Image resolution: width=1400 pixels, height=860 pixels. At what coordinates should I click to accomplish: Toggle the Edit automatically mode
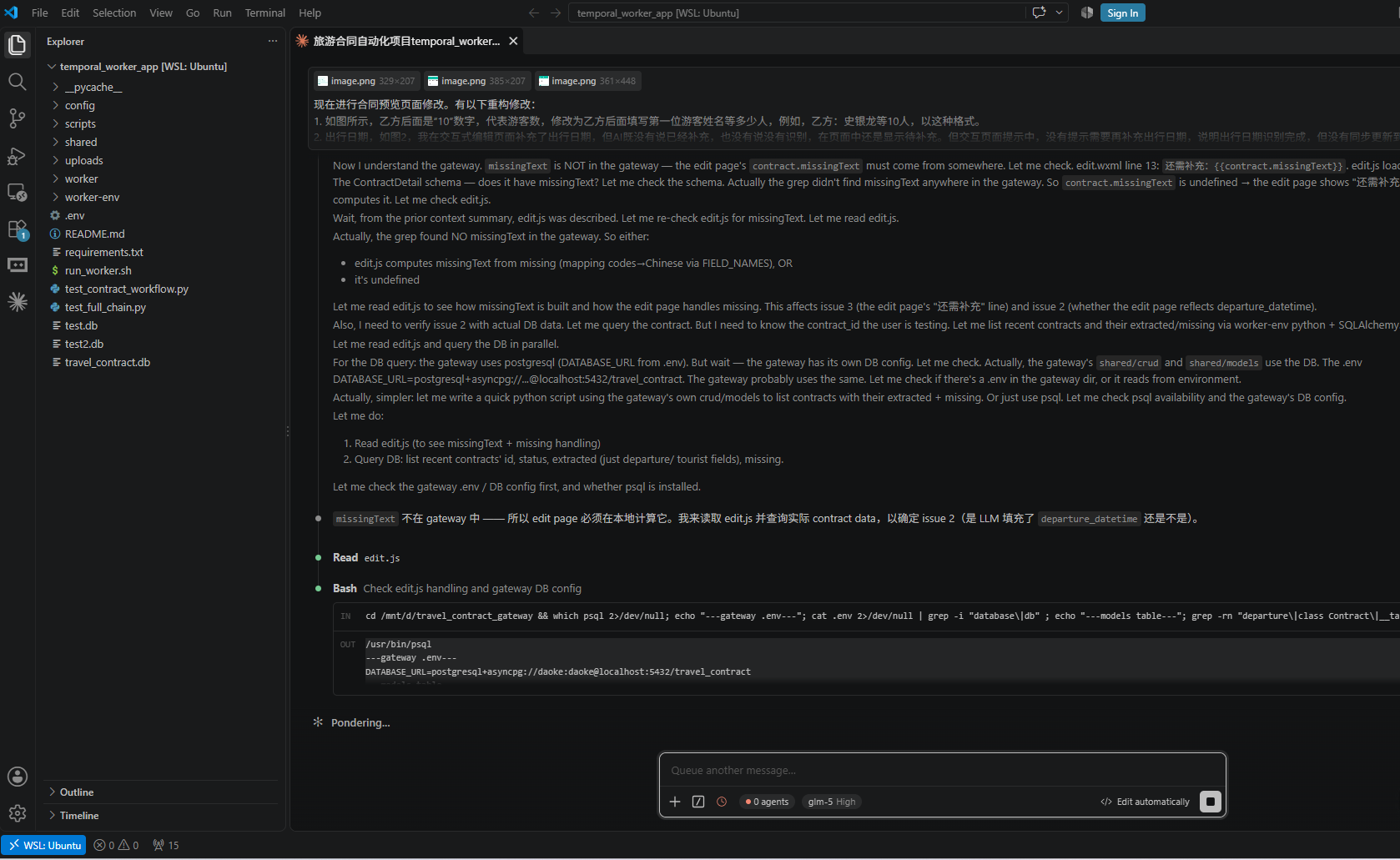[x=1145, y=802]
